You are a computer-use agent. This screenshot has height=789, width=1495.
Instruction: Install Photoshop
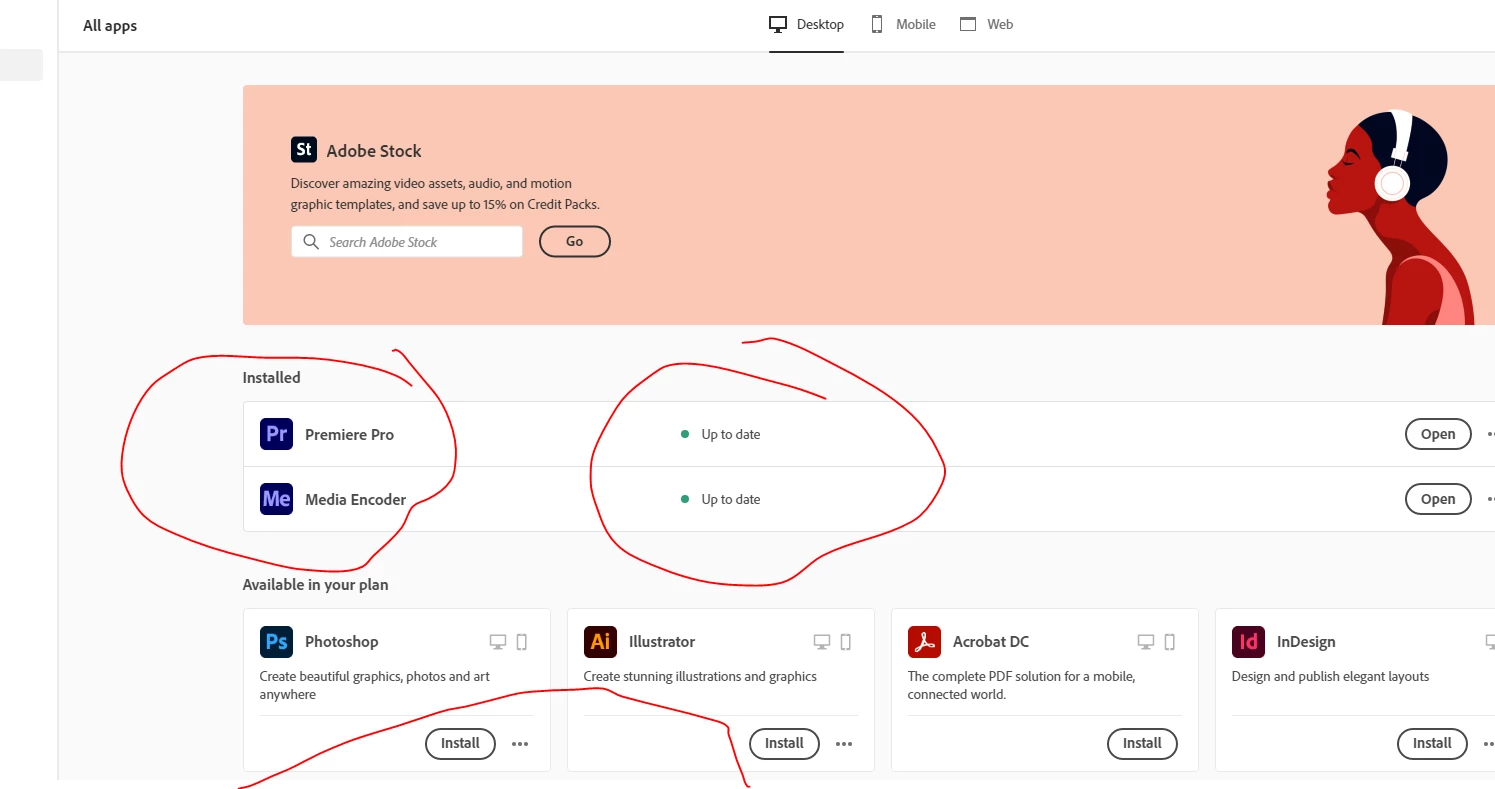(460, 744)
